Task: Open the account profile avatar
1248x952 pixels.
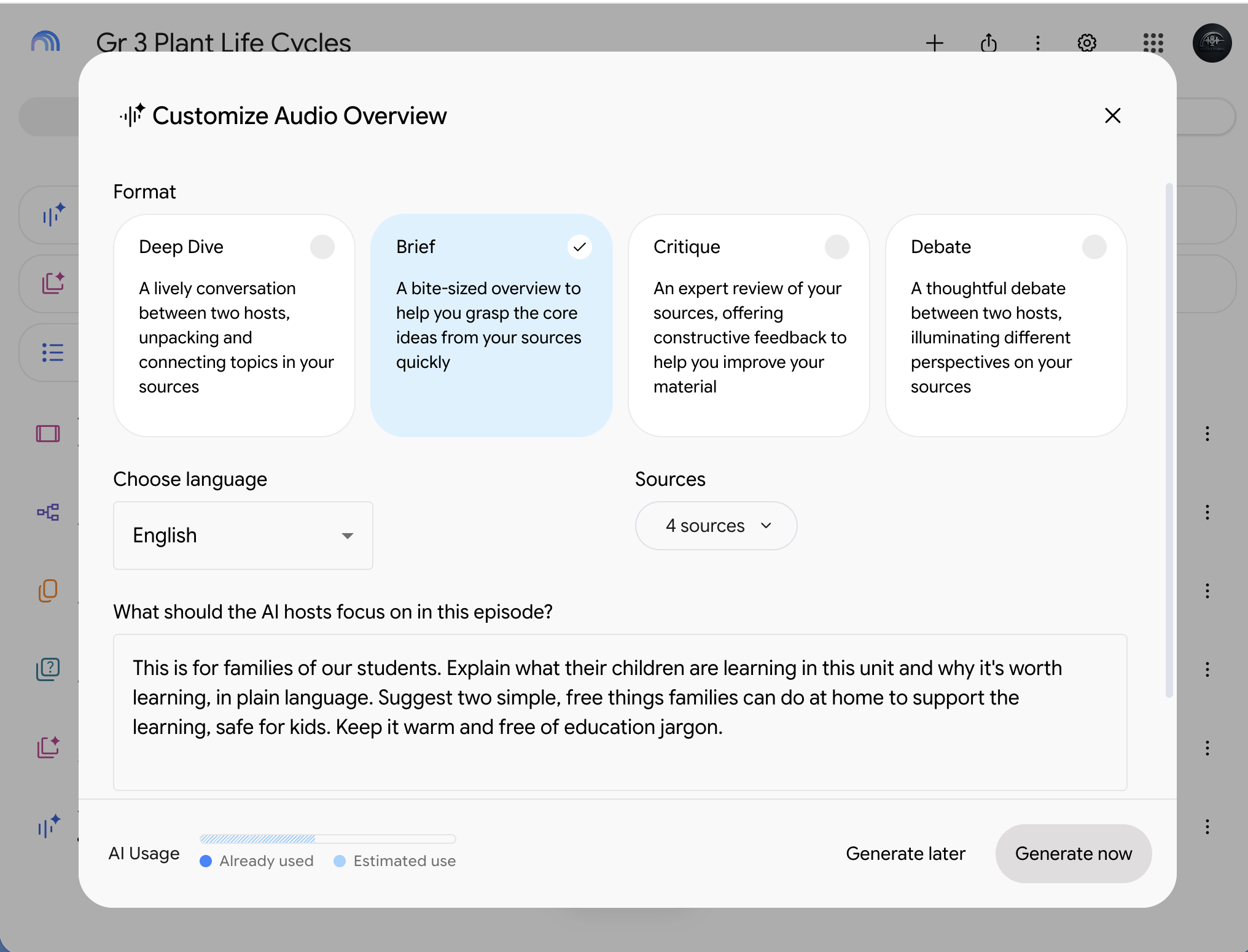Action: click(1212, 43)
